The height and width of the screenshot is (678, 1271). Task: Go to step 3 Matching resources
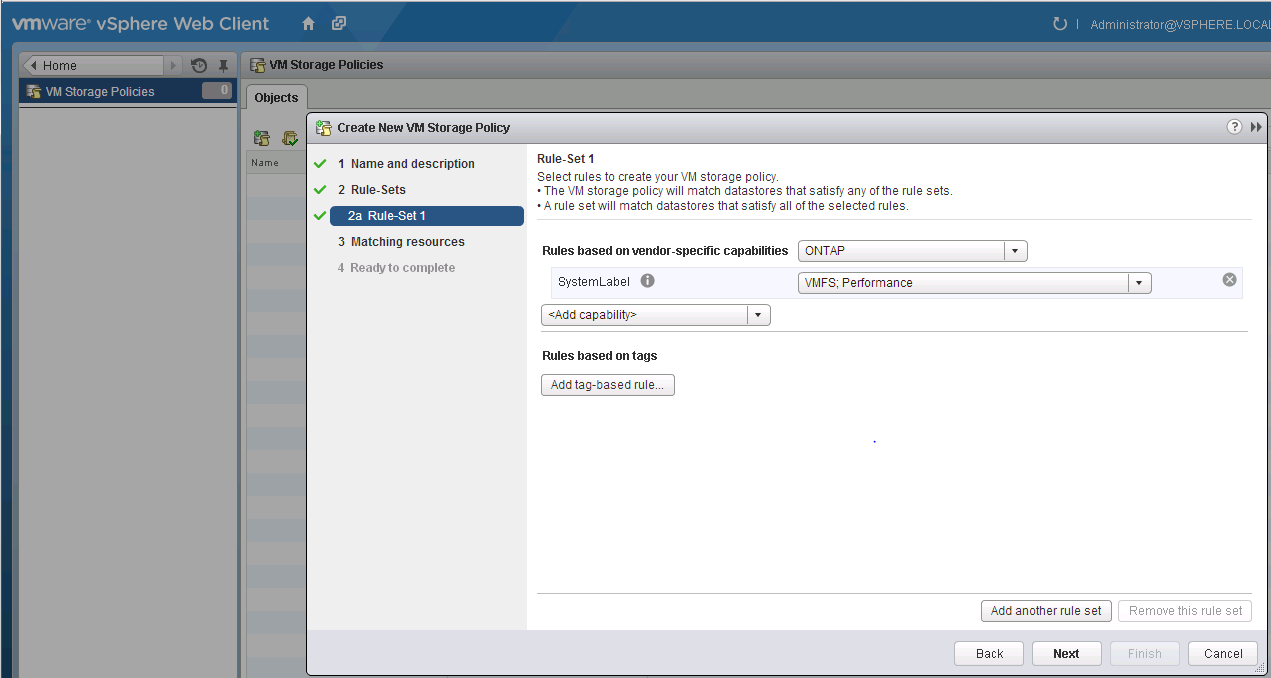(401, 242)
